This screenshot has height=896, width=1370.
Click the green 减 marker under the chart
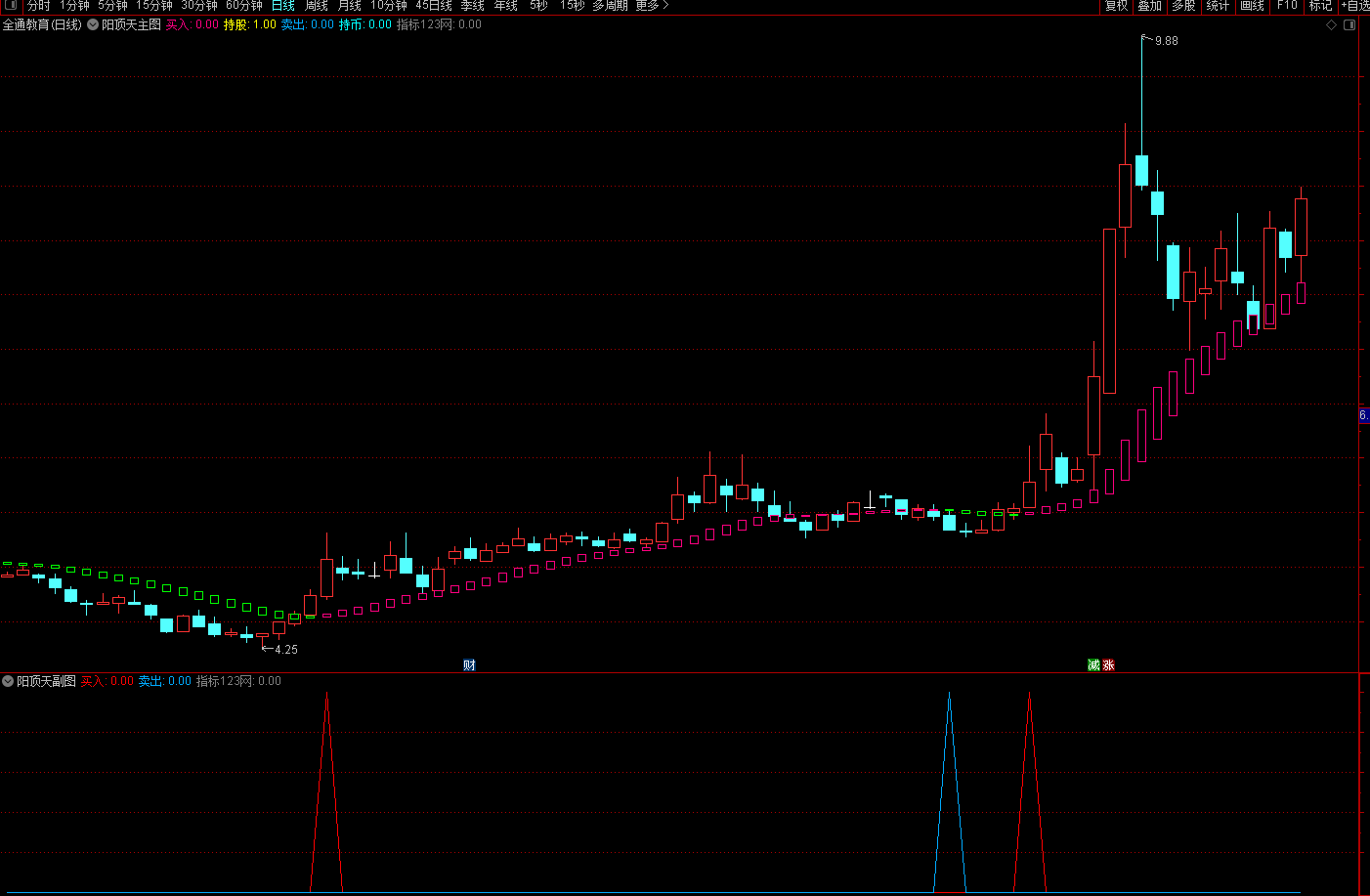tap(1093, 664)
